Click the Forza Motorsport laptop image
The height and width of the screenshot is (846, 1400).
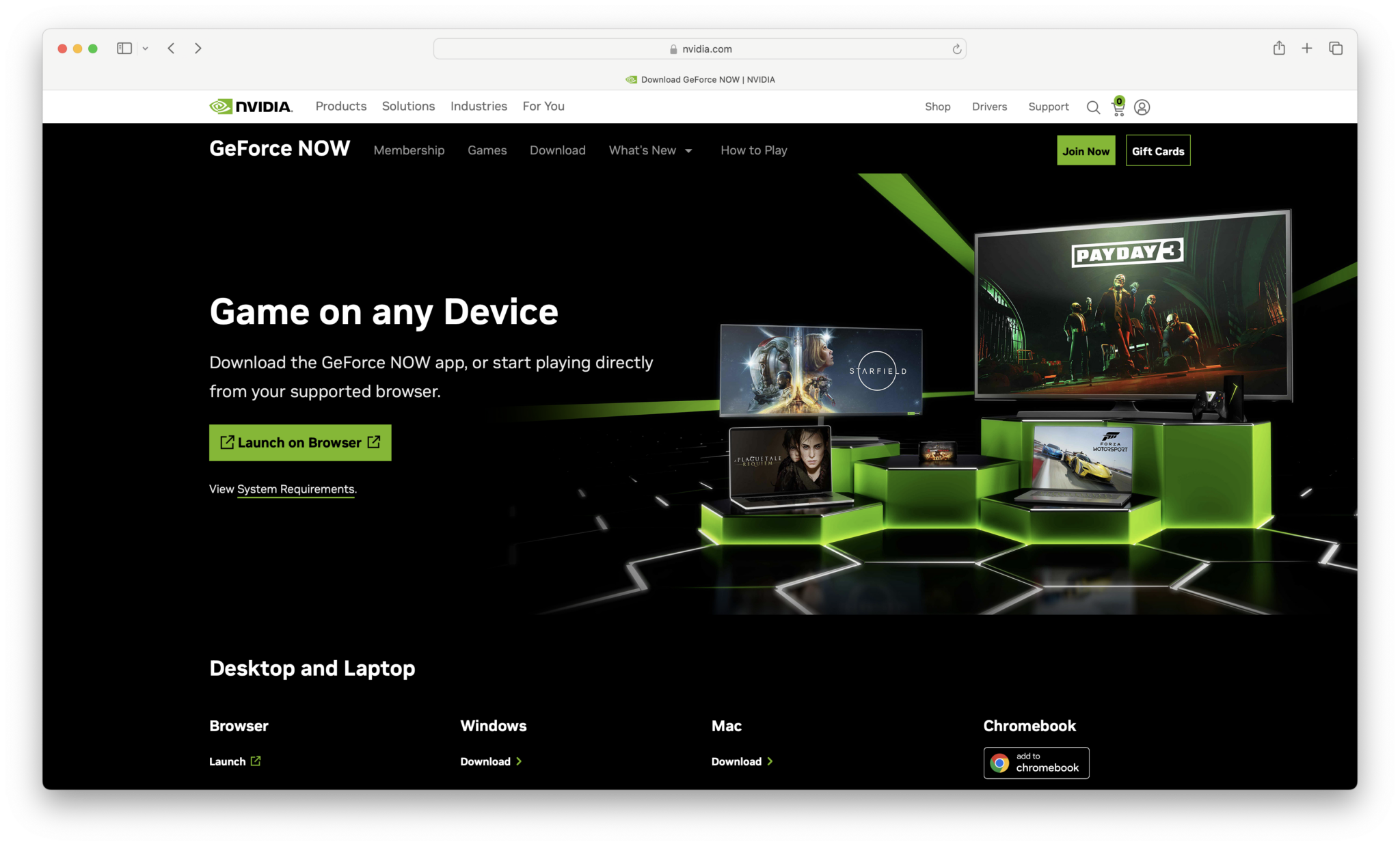point(1081,459)
